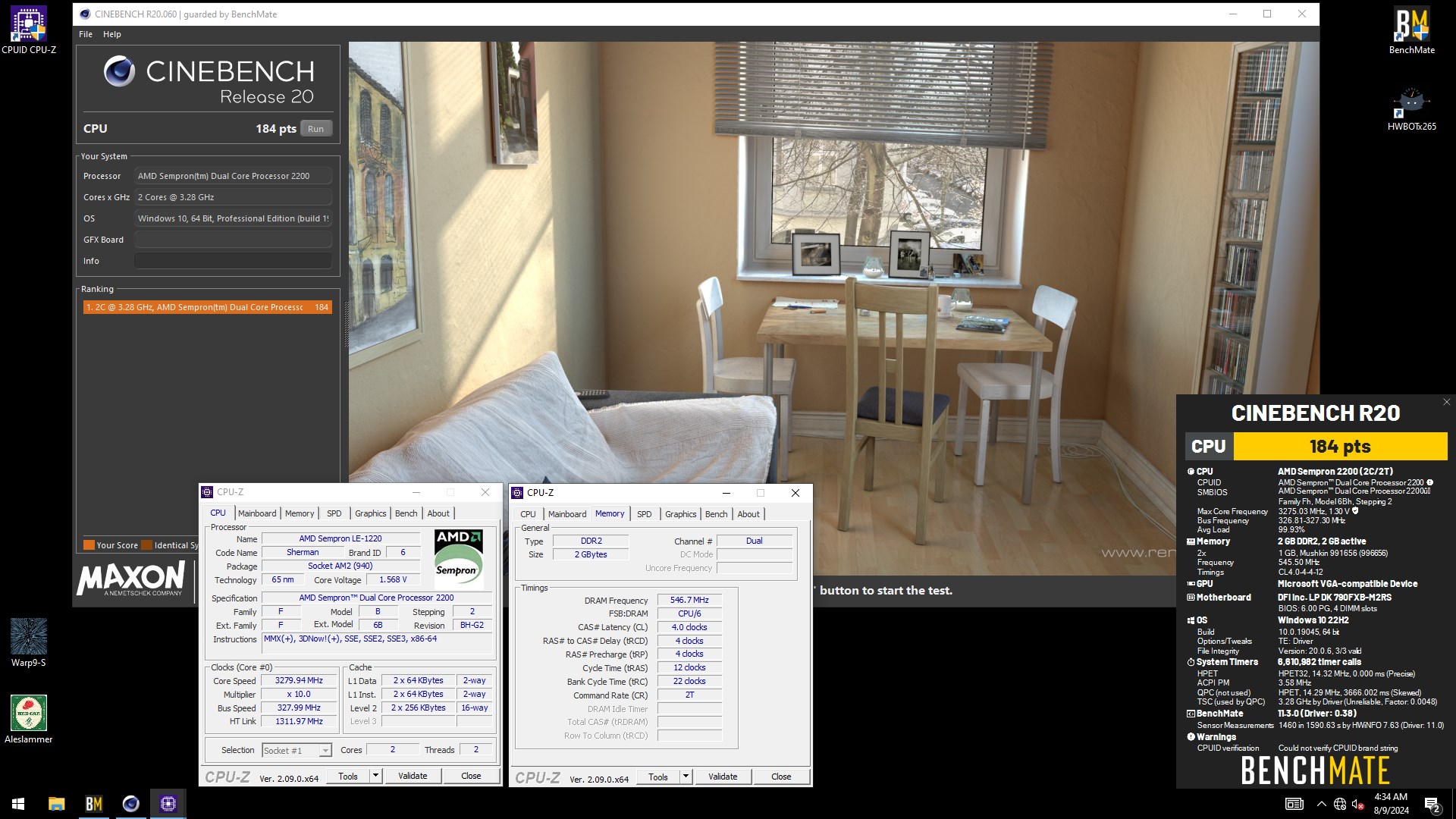Open Tools dropdown arrow in Memory CPU-Z

[x=686, y=777]
